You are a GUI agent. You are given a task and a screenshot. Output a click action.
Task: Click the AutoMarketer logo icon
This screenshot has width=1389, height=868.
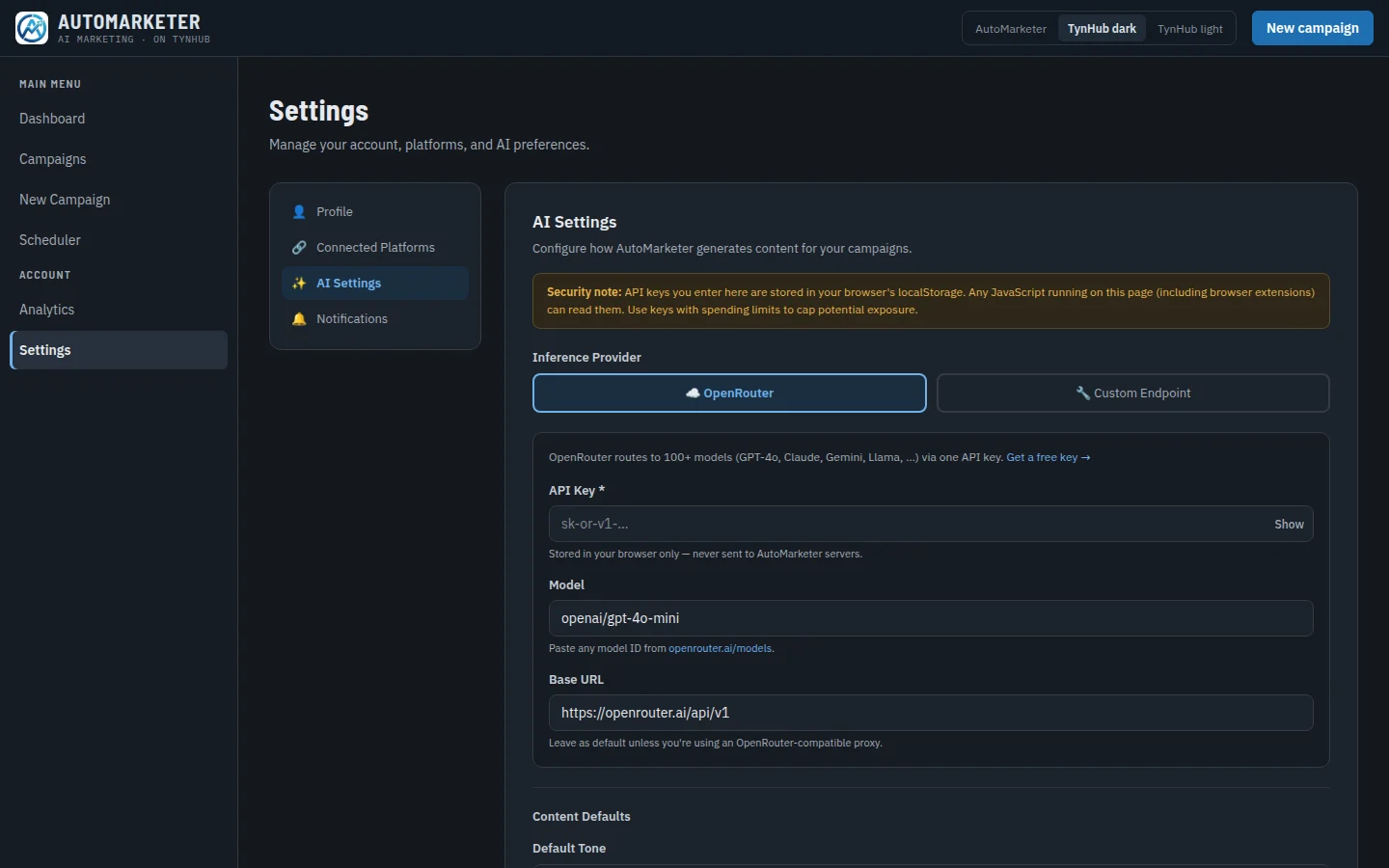[x=32, y=28]
